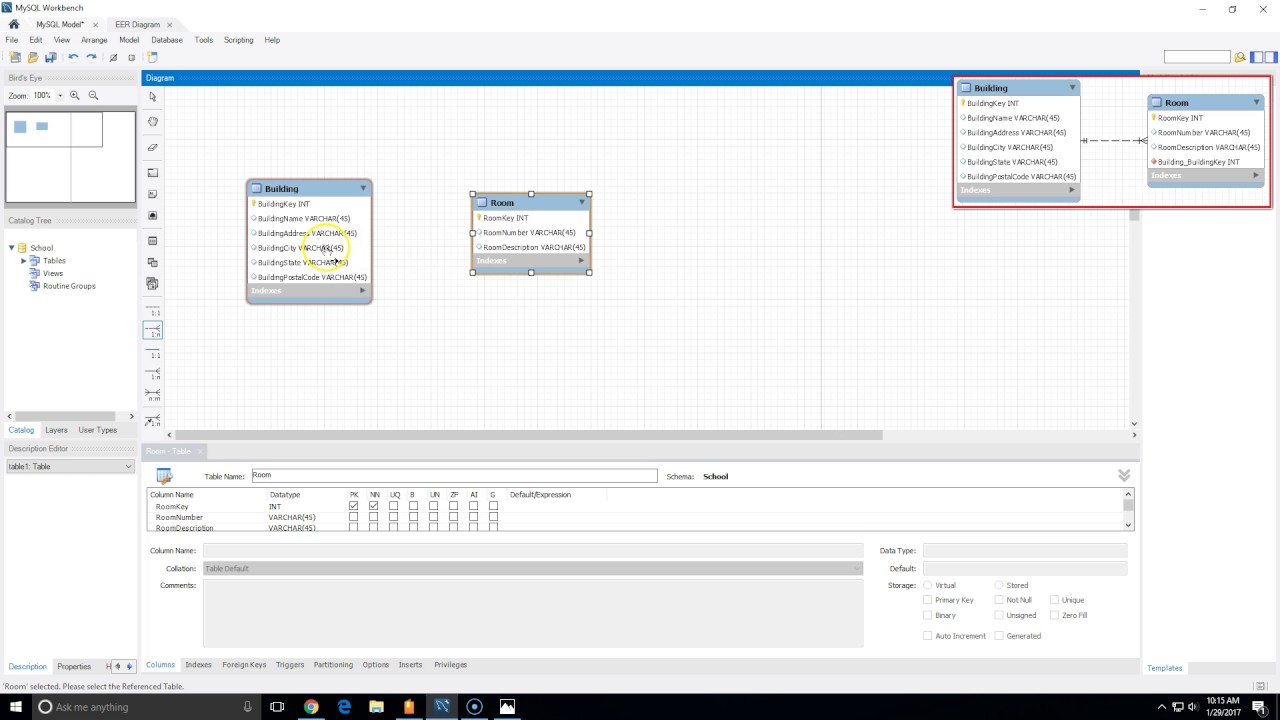Open the Properties panel tab
The height and width of the screenshot is (720, 1280).
[x=74, y=666]
